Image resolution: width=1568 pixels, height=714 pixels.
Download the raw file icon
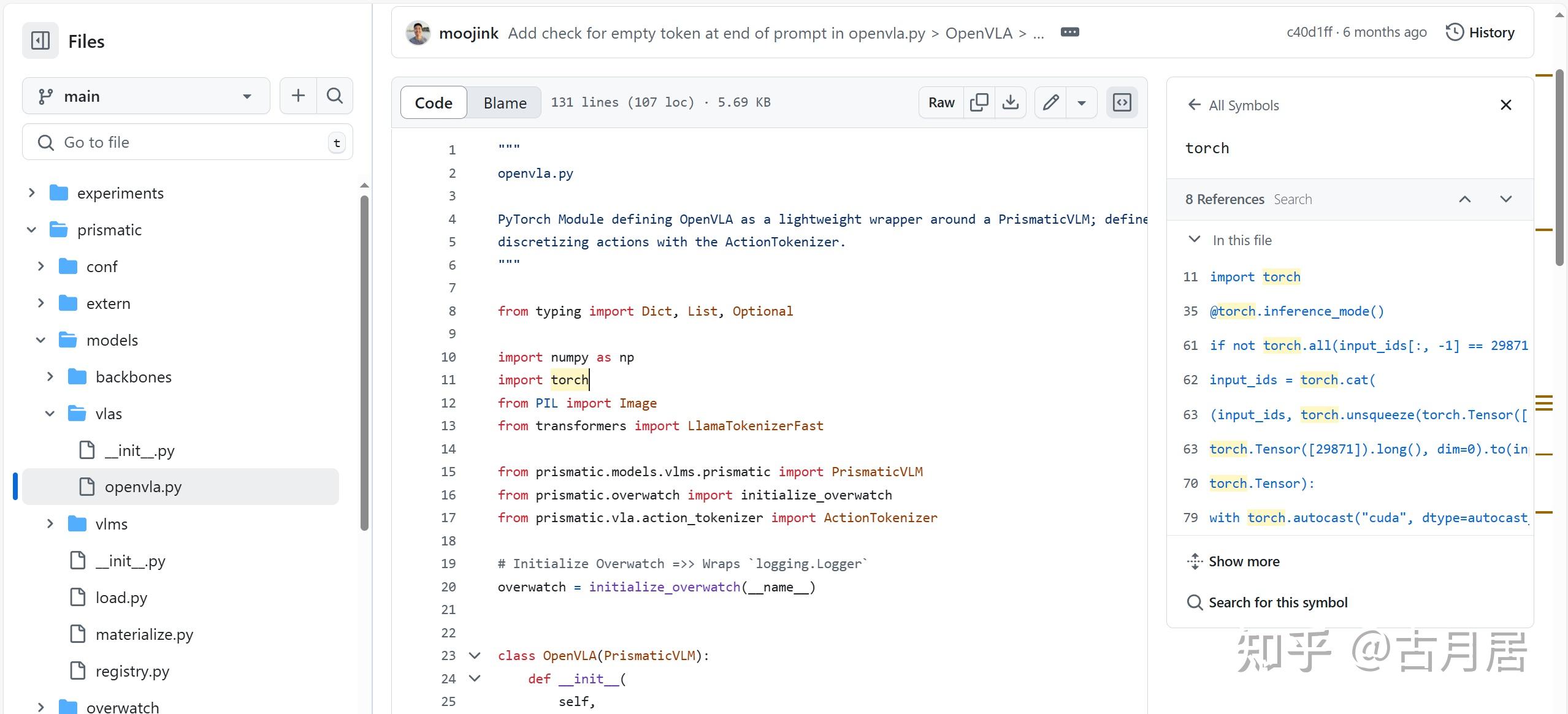[x=1011, y=102]
